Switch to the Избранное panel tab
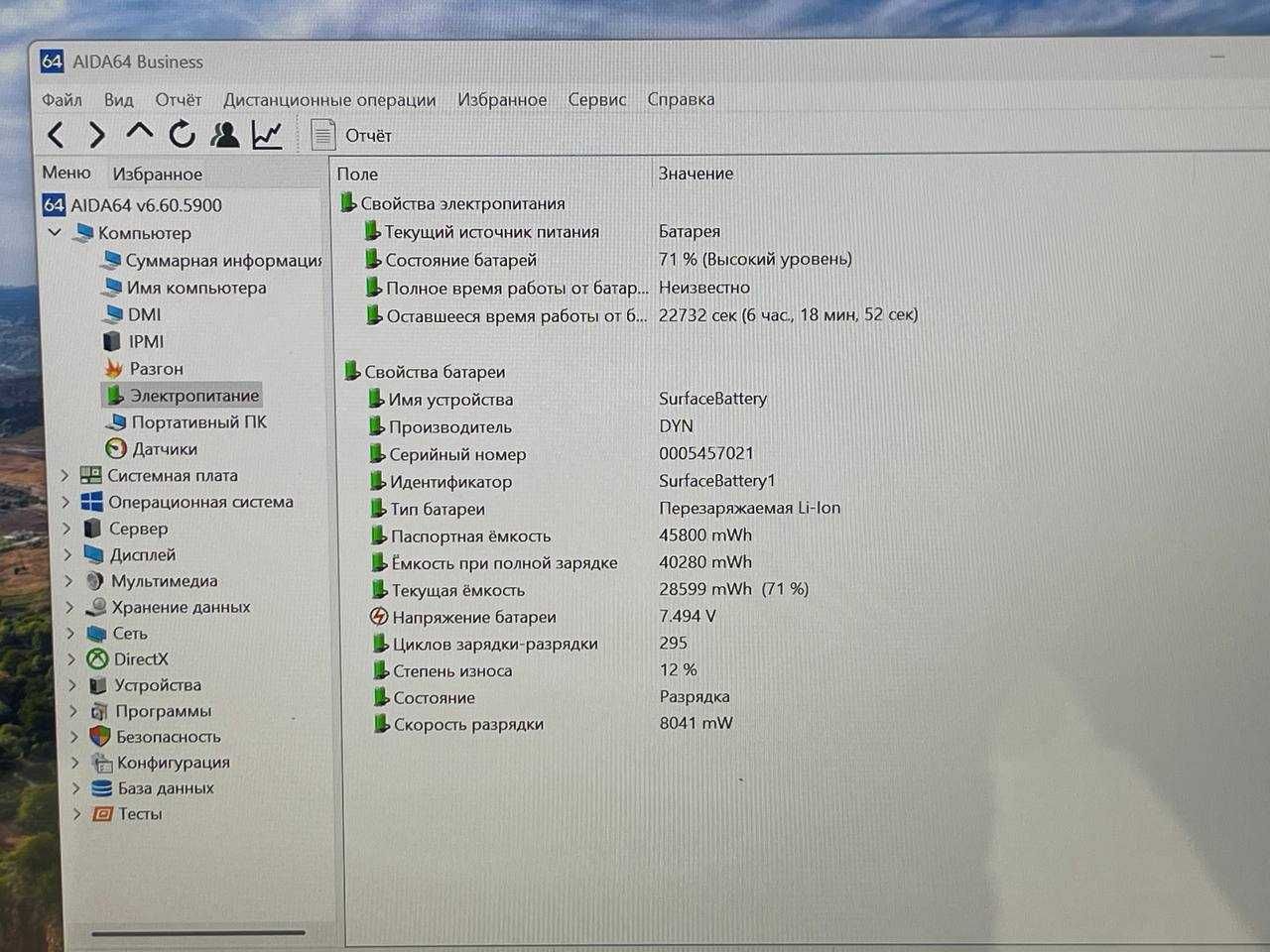The width and height of the screenshot is (1270, 952). [x=157, y=174]
